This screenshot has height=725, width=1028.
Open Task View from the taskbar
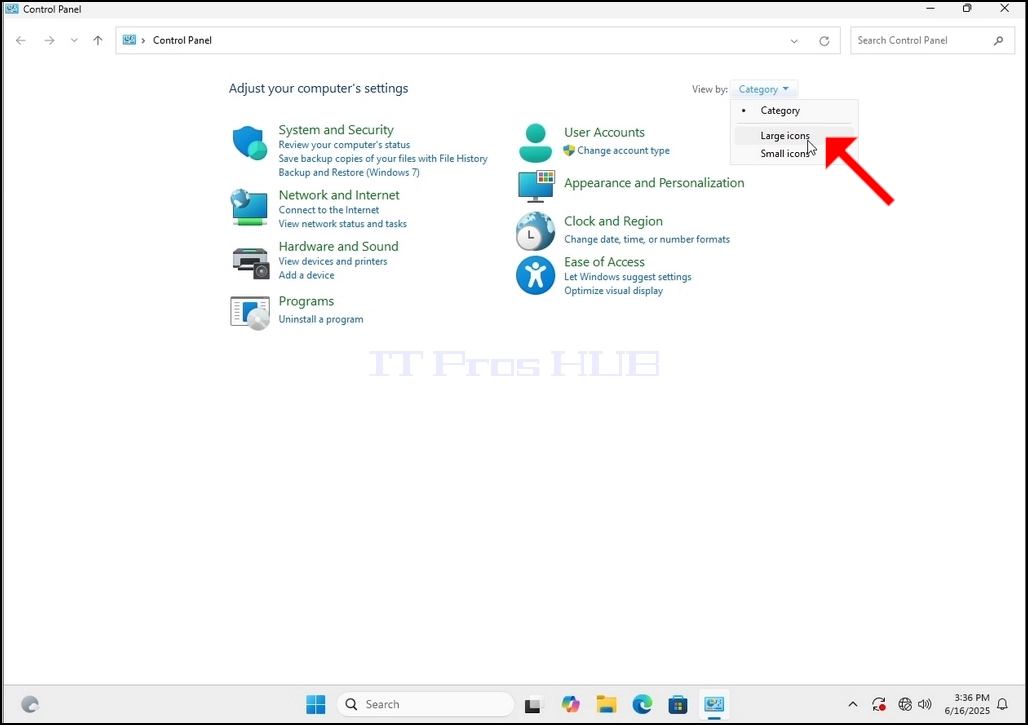point(533,705)
